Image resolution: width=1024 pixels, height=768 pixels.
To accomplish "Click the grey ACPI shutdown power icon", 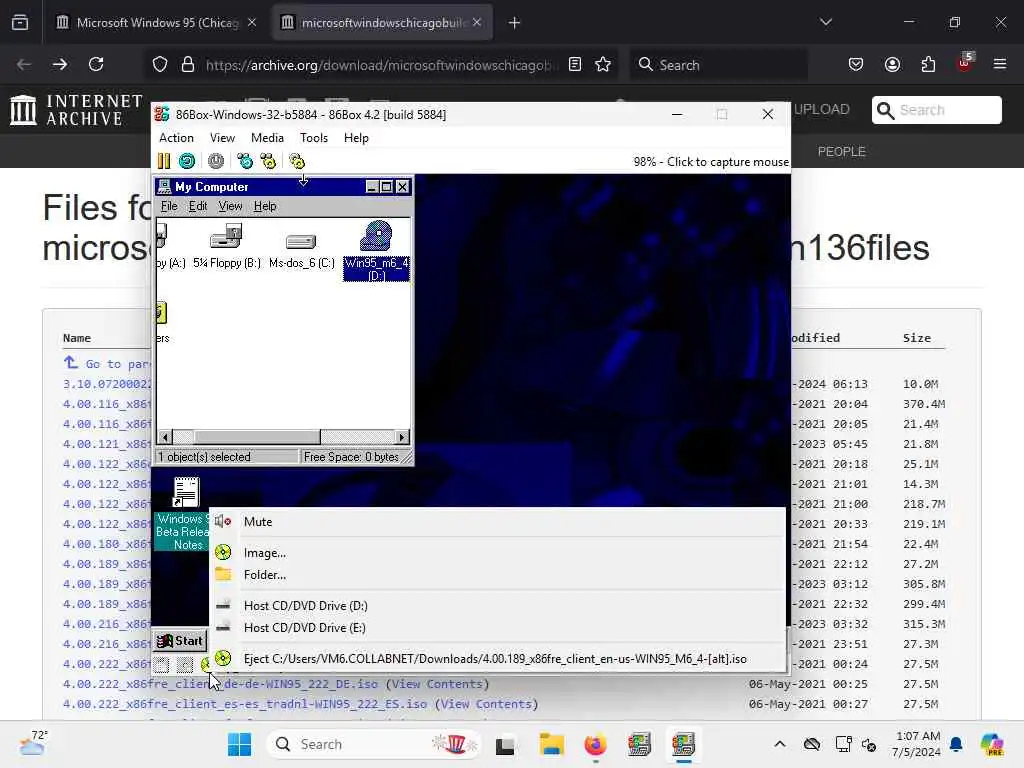I will [216, 161].
